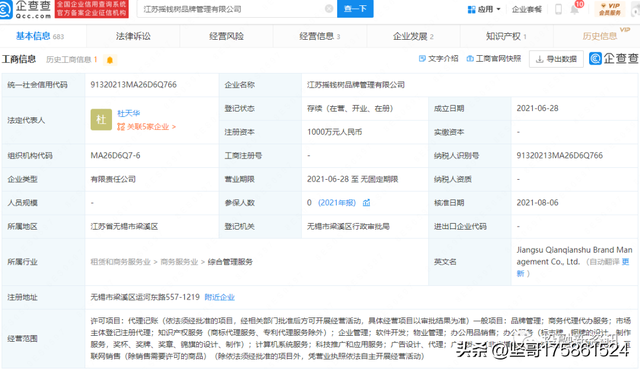Select the credit code 91320213MA26D6Q766 in 统一社会信用代码 row

(x=133, y=84)
